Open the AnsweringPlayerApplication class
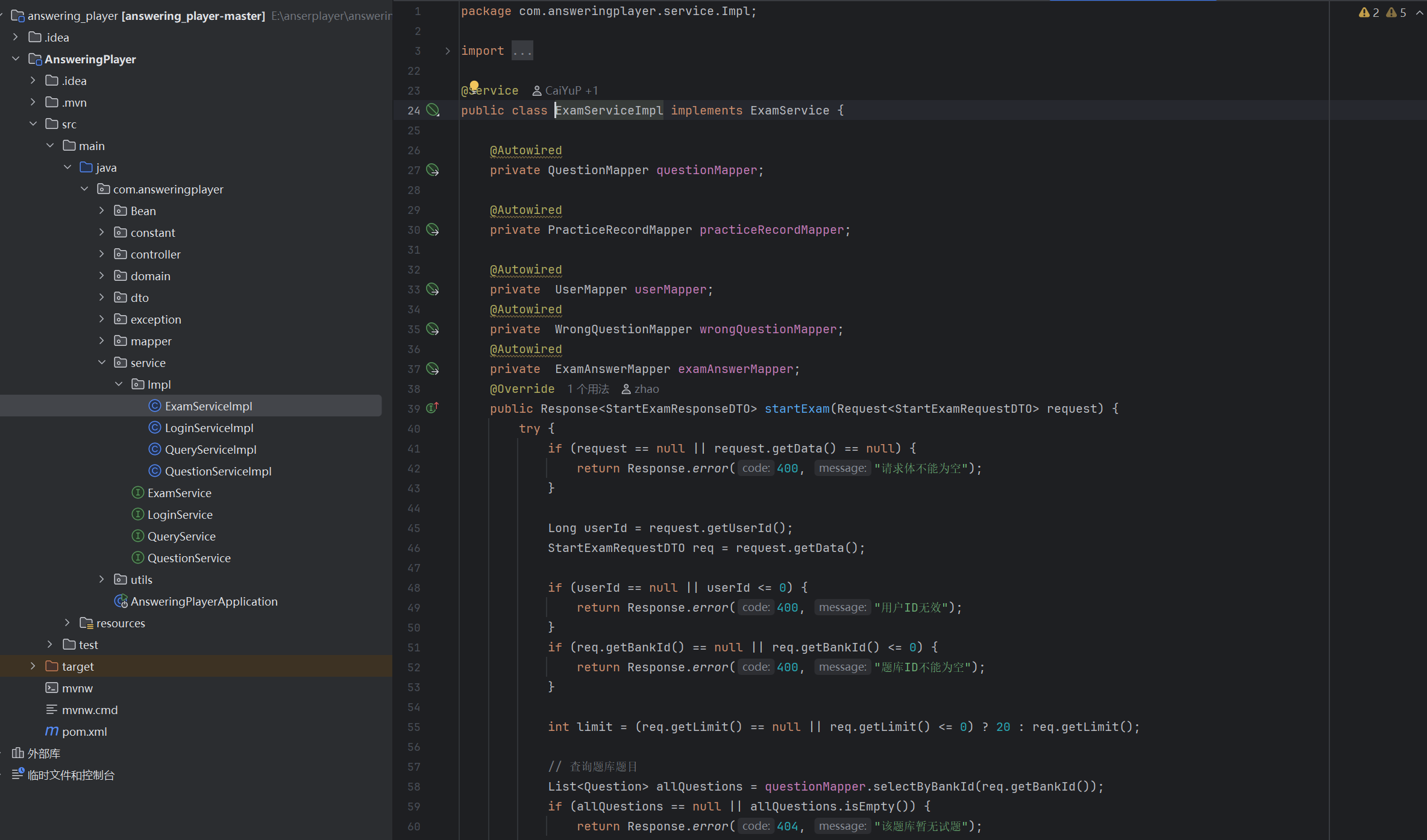Image resolution: width=1427 pixels, height=840 pixels. 204,601
